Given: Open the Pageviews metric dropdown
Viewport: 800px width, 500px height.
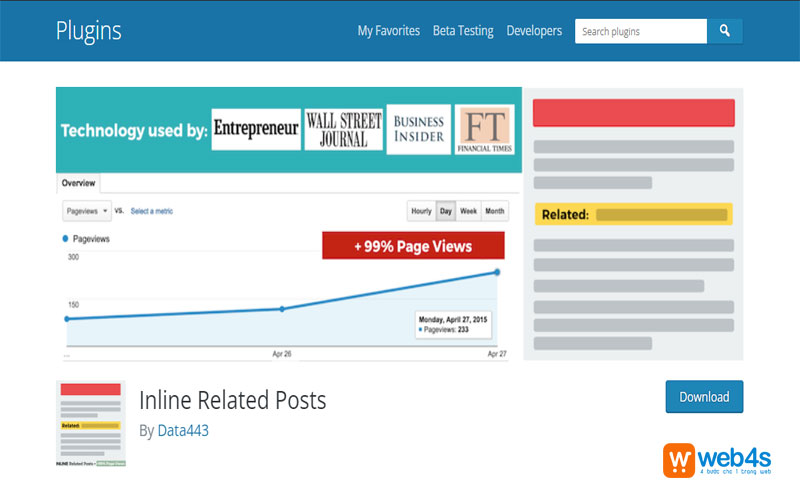Looking at the screenshot, I should coord(87,211).
